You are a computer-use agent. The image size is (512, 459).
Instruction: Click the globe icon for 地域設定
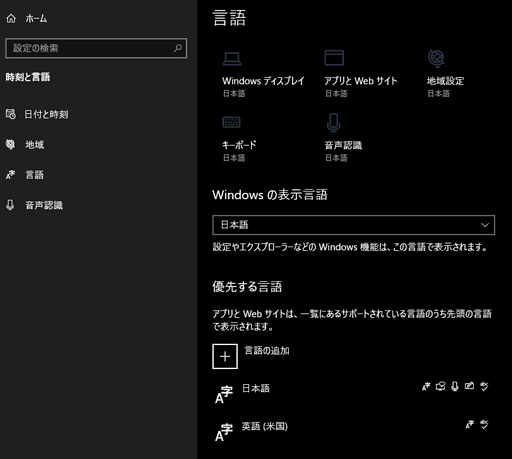[x=436, y=58]
